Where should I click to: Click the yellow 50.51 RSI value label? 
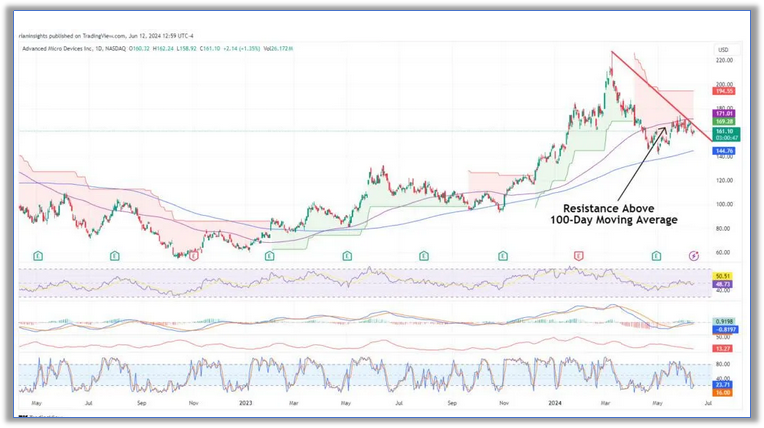(x=723, y=276)
